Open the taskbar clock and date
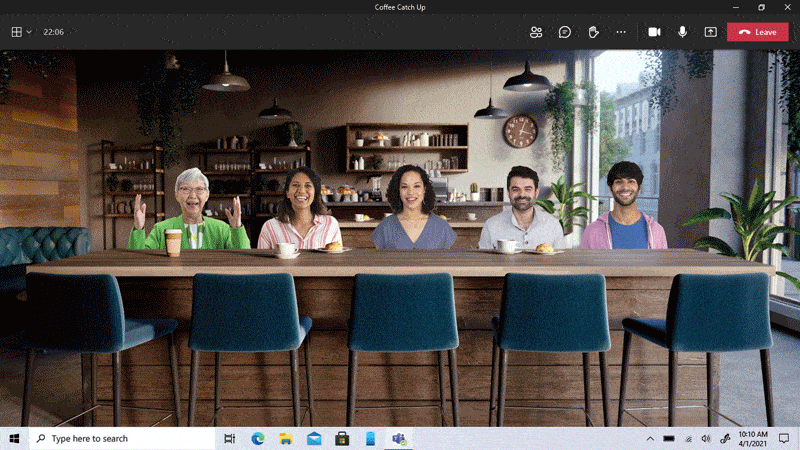 pos(753,439)
